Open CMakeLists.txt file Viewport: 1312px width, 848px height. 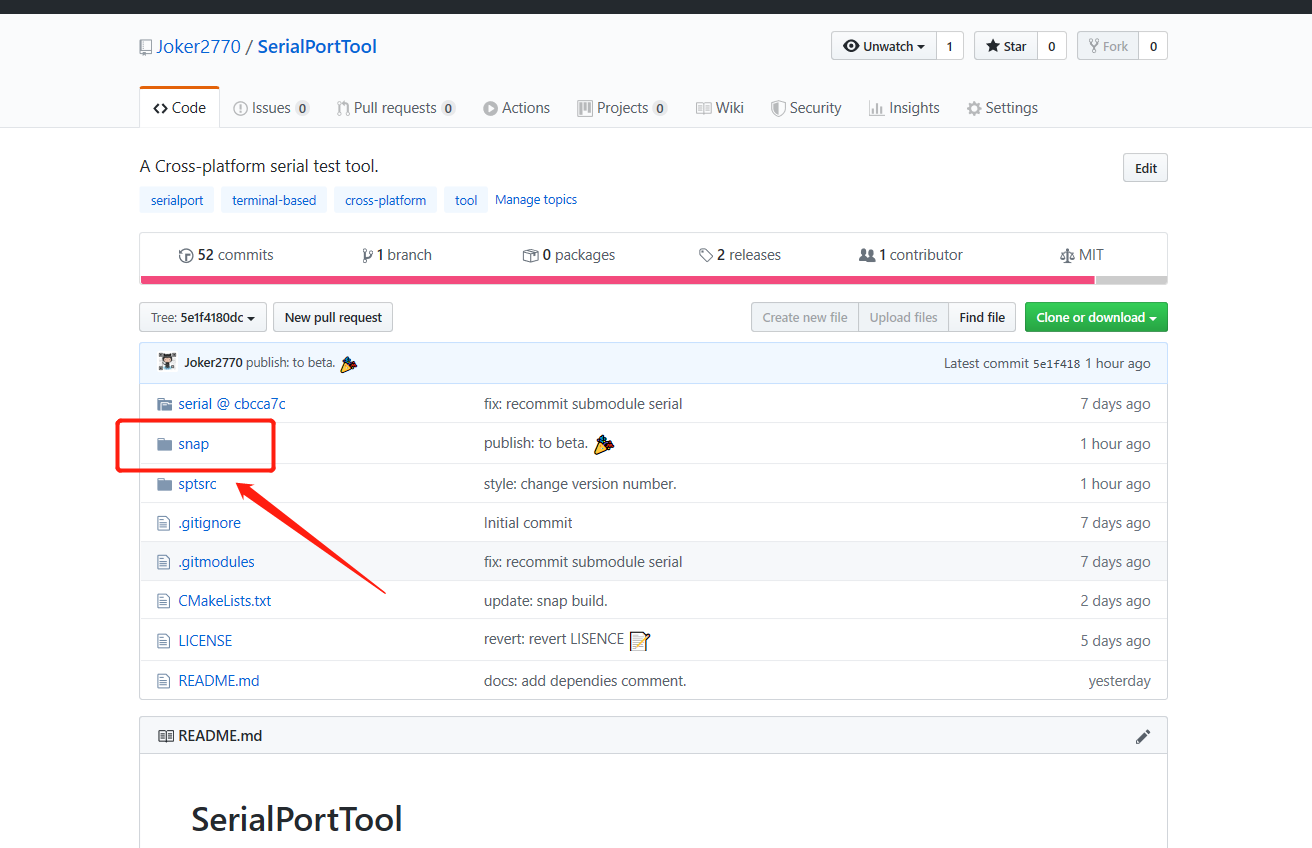click(x=224, y=601)
